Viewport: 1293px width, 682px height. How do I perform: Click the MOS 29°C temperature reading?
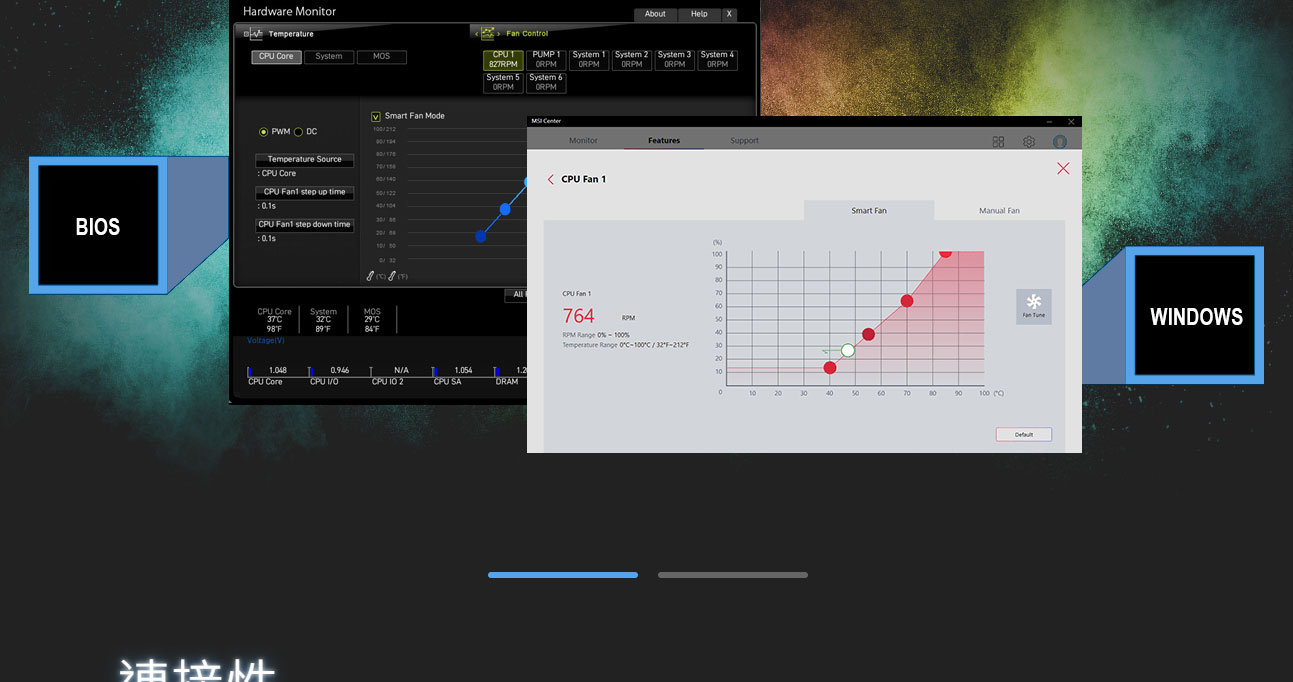click(372, 320)
